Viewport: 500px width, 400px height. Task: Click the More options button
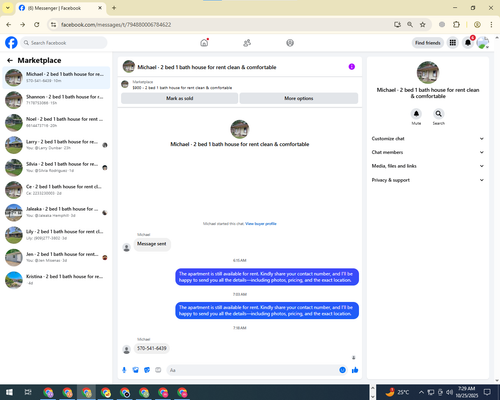299,98
